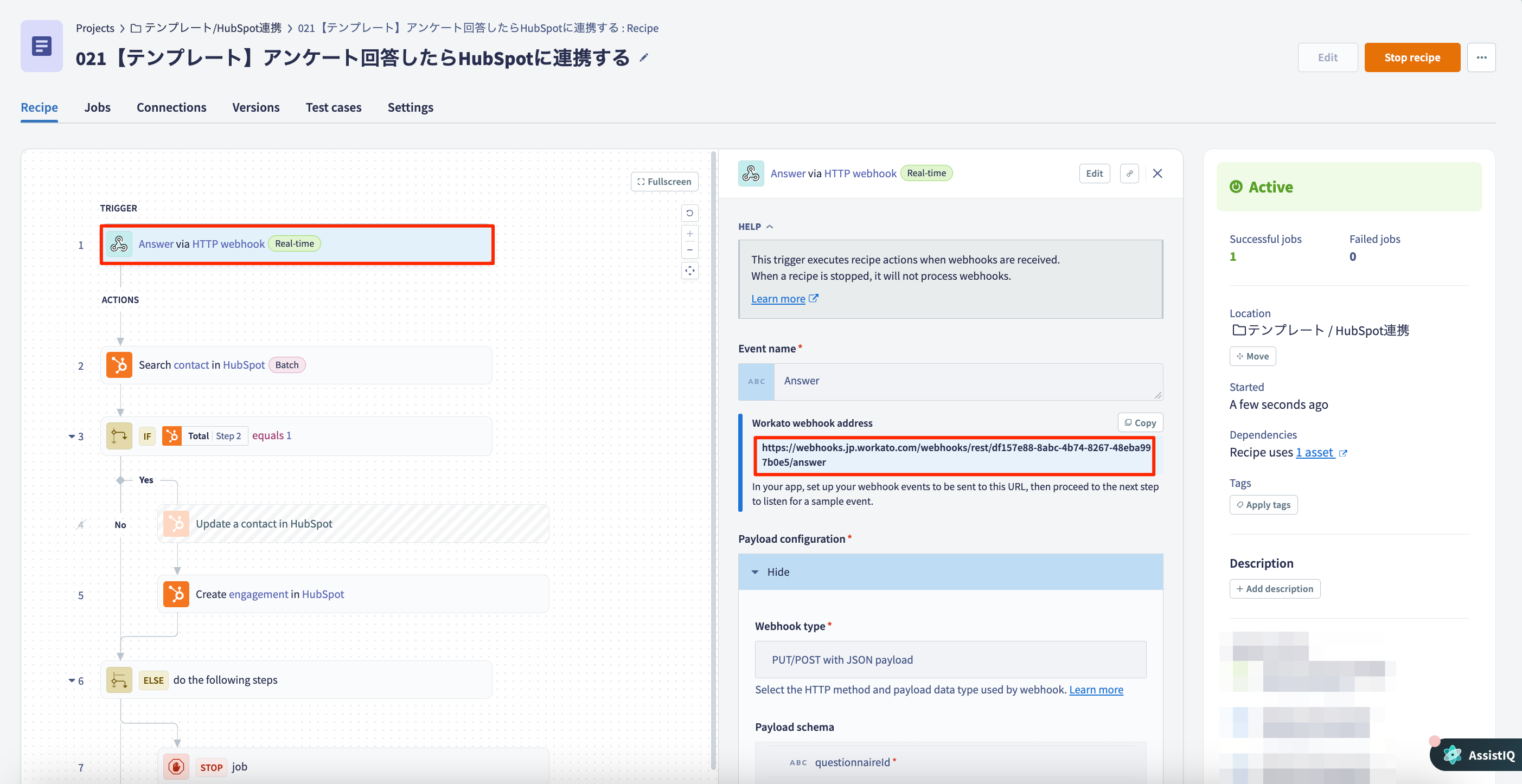Switch to the Recipe tab
1522x784 pixels.
point(39,107)
